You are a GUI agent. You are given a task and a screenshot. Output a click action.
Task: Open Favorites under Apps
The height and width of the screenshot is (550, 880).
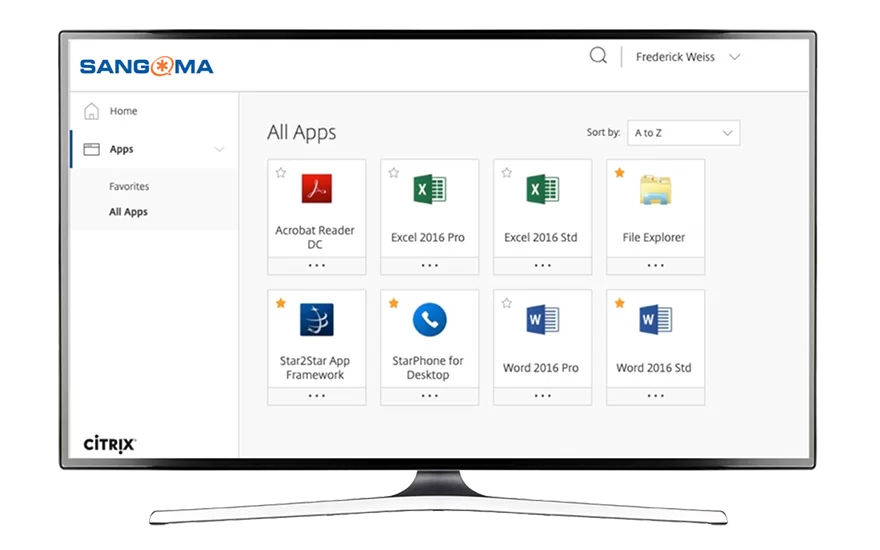129,186
